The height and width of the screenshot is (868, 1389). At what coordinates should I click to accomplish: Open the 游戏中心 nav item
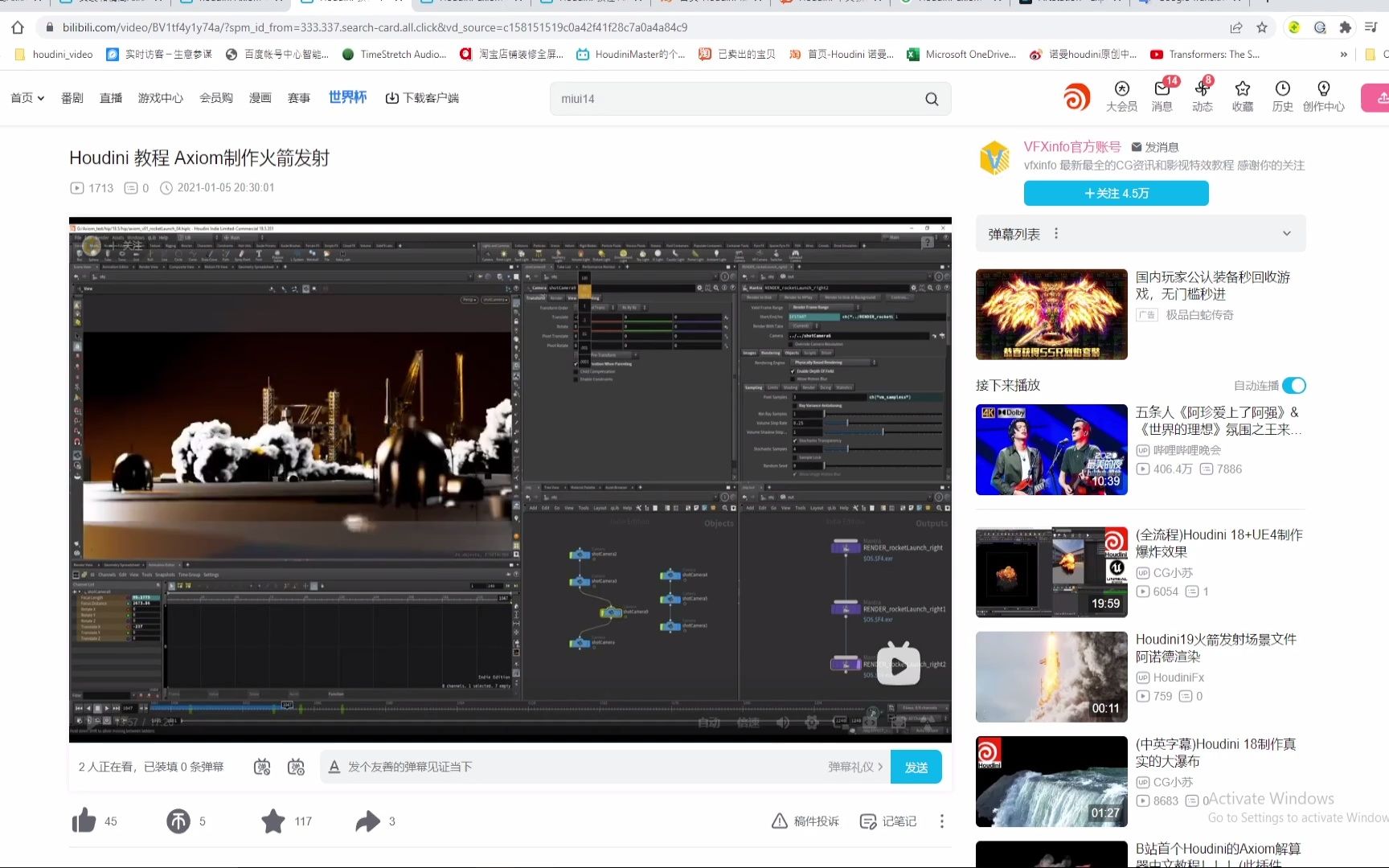pyautogui.click(x=161, y=98)
